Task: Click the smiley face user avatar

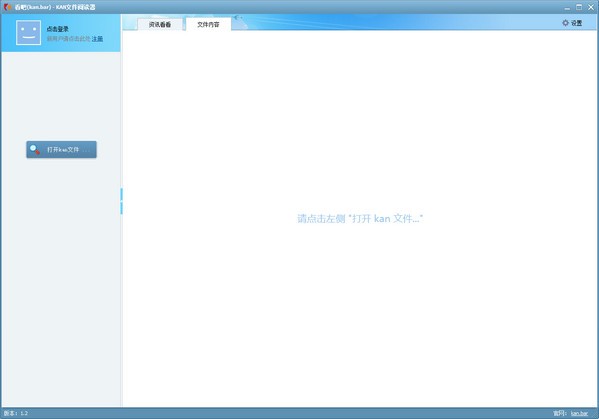Action: click(x=28, y=32)
